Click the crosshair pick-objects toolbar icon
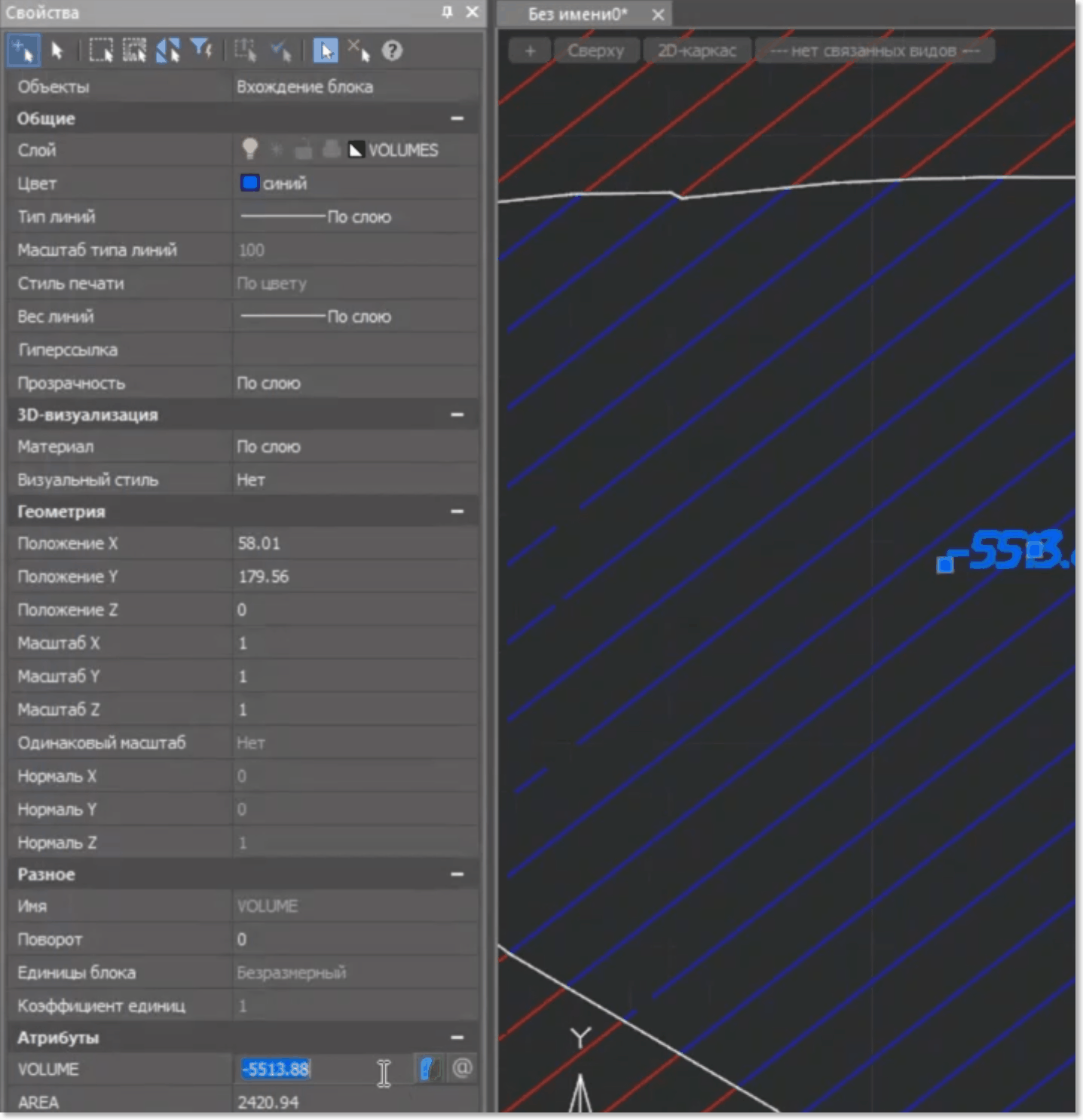Viewport: 1083px width, 1120px height. [x=23, y=51]
